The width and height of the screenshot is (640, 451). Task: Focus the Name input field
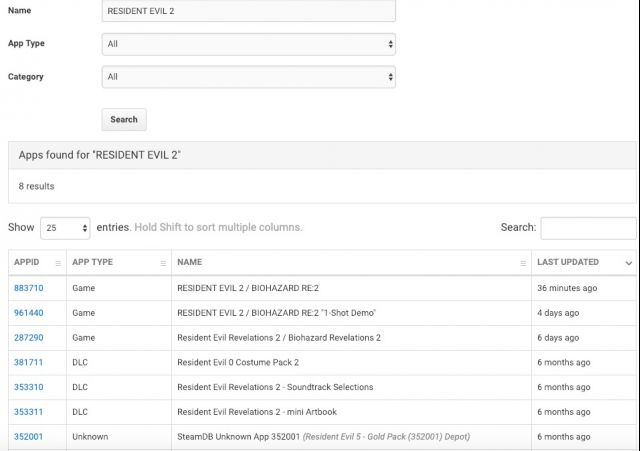point(249,11)
